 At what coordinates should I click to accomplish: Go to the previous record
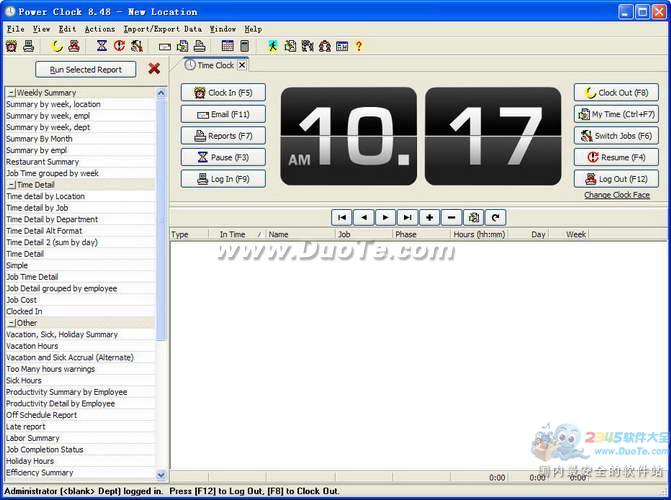(x=364, y=217)
